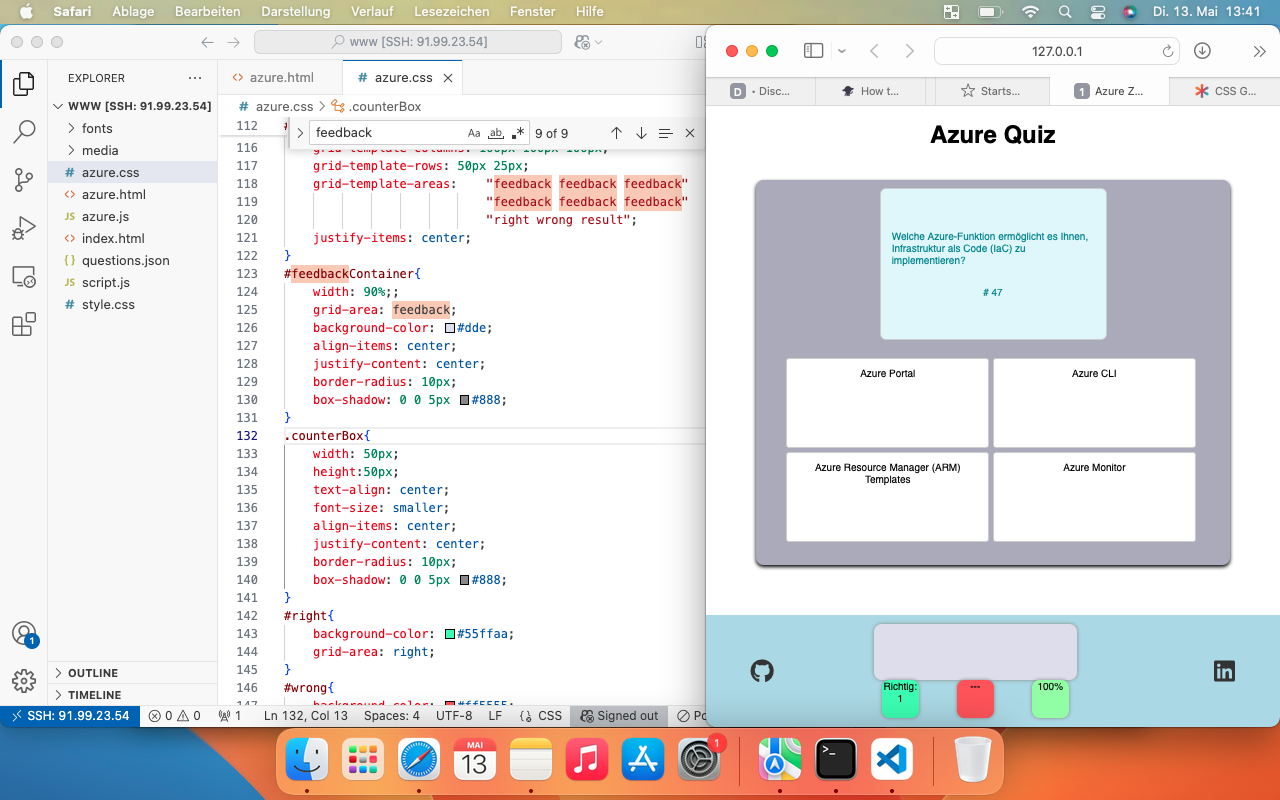Expand replace field in find widget

(x=300, y=133)
